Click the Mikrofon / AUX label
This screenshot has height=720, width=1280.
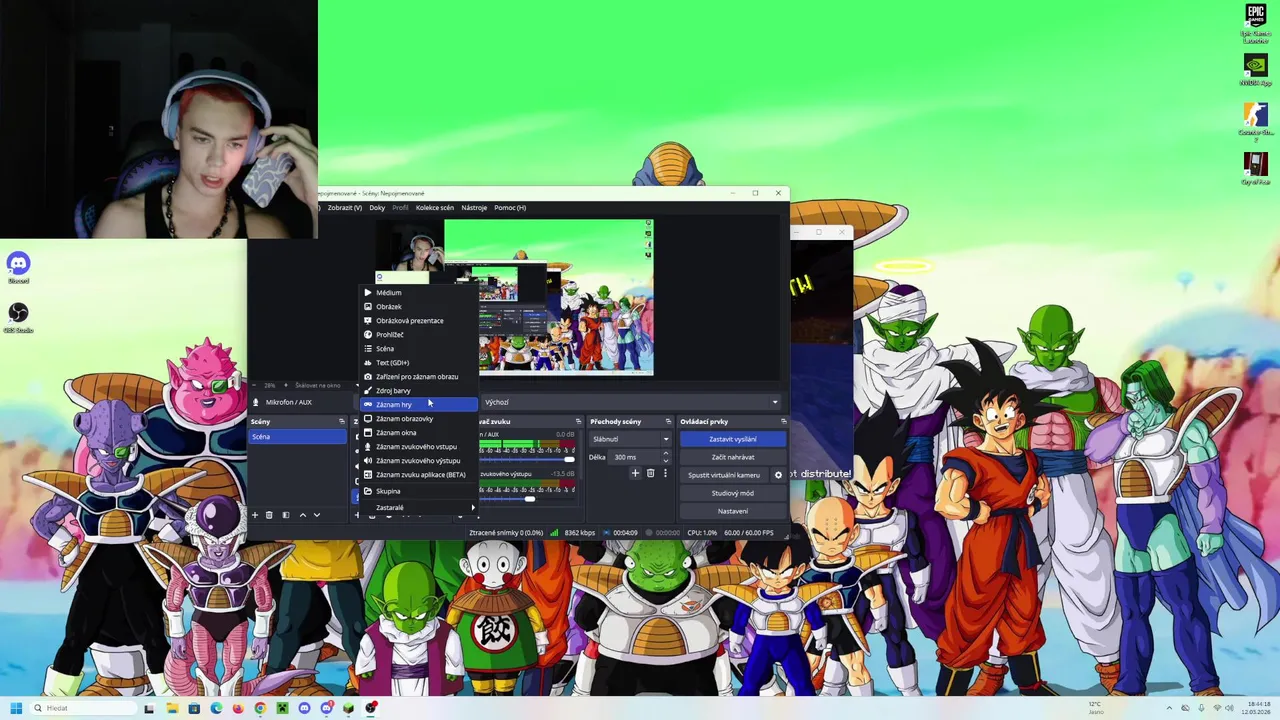click(289, 402)
